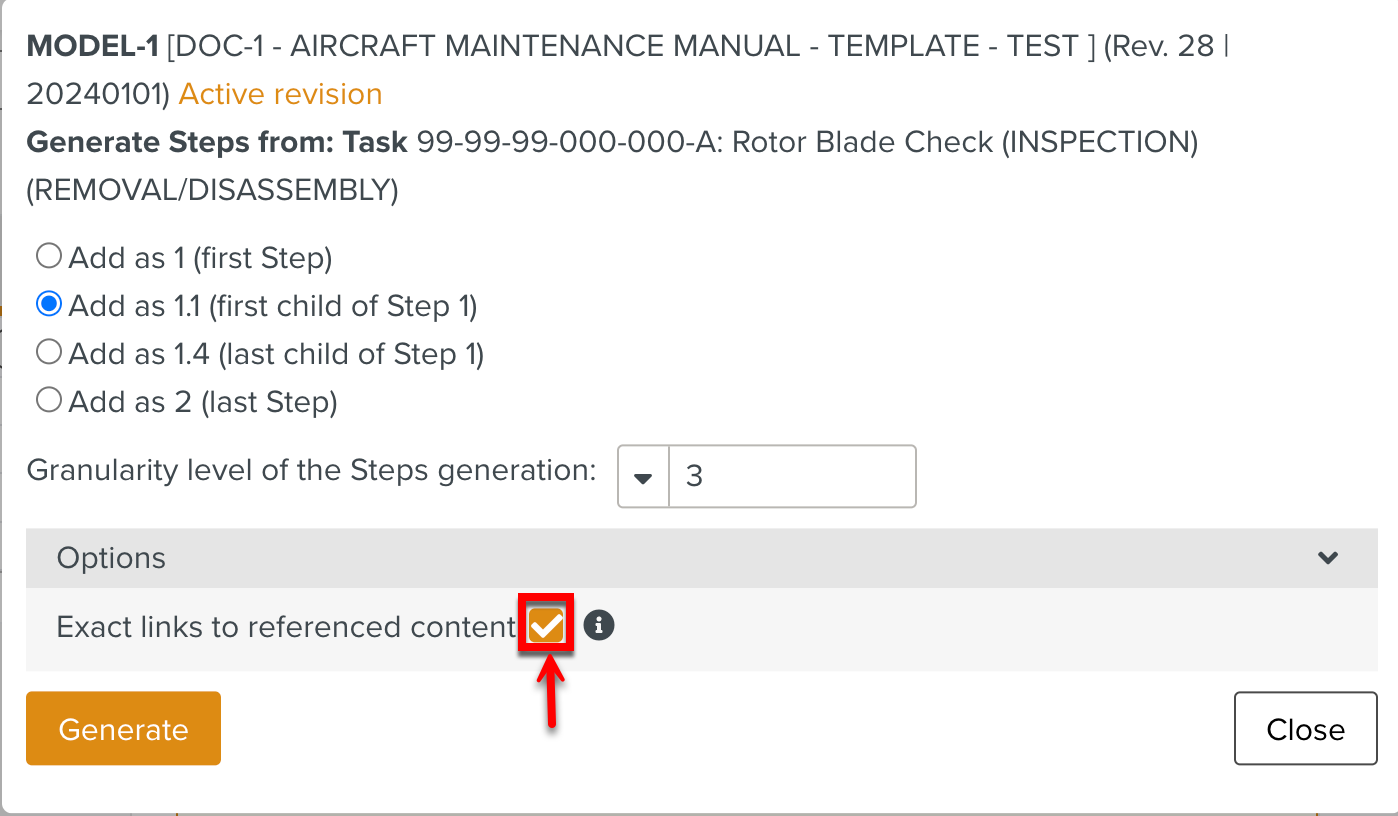Collapse the Options section using its chevron
This screenshot has height=816, width=1398.
[x=1327, y=558]
